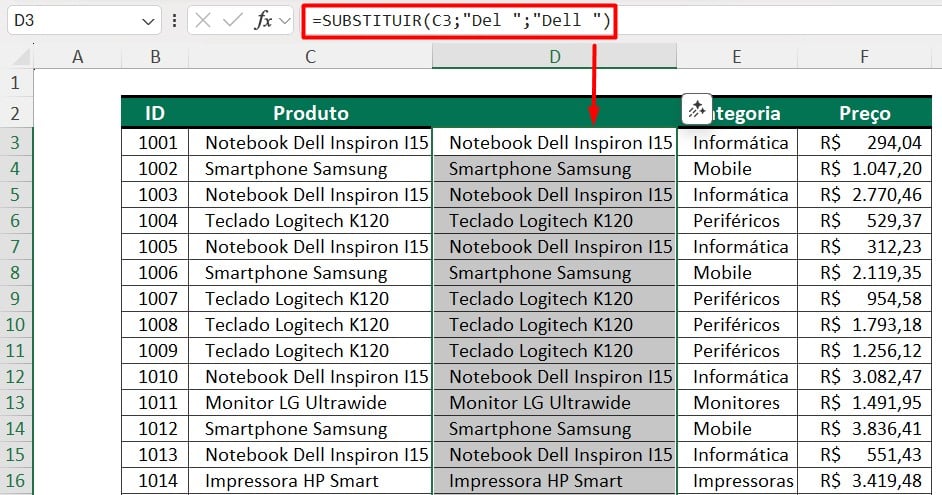This screenshot has width=942, height=495.
Task: Expand the function dropdown next to fx
Action: pyautogui.click(x=285, y=22)
